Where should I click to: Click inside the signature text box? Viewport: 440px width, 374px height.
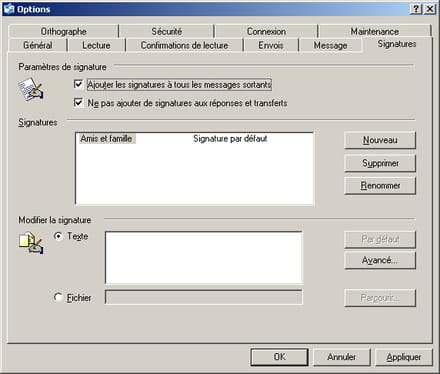click(x=204, y=258)
